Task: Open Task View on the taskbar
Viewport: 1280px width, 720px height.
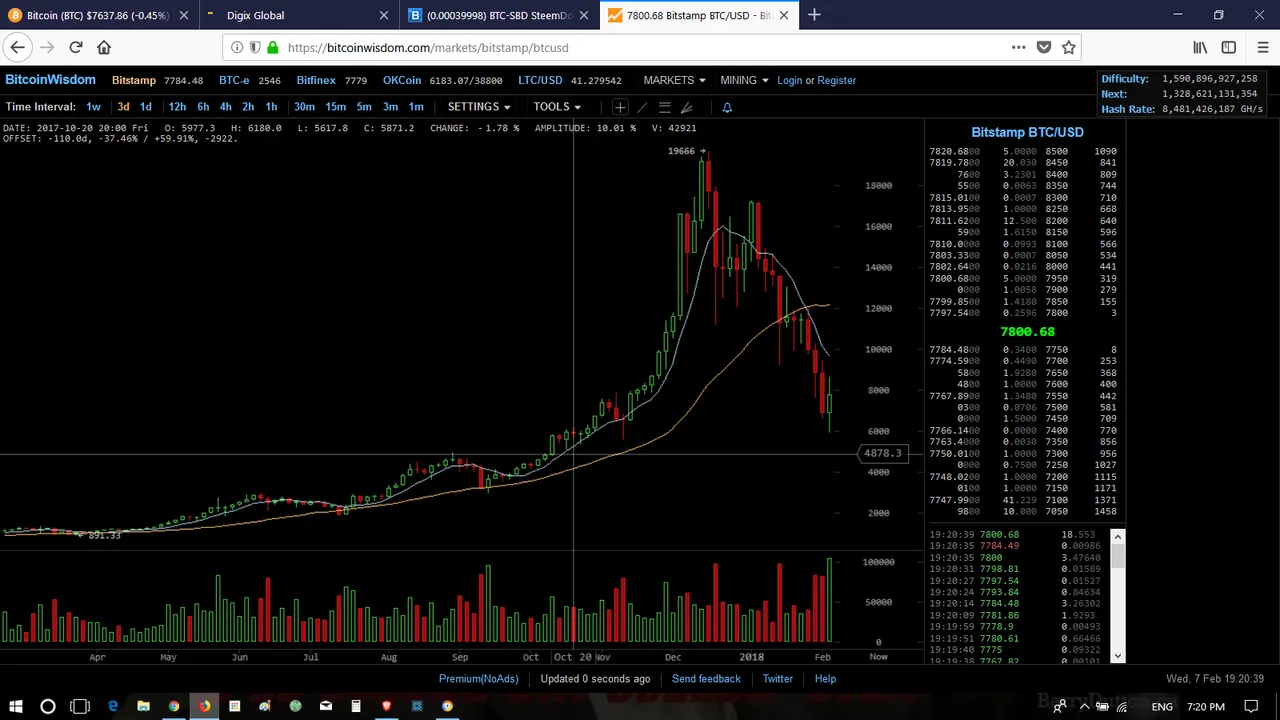Action: pos(80,706)
